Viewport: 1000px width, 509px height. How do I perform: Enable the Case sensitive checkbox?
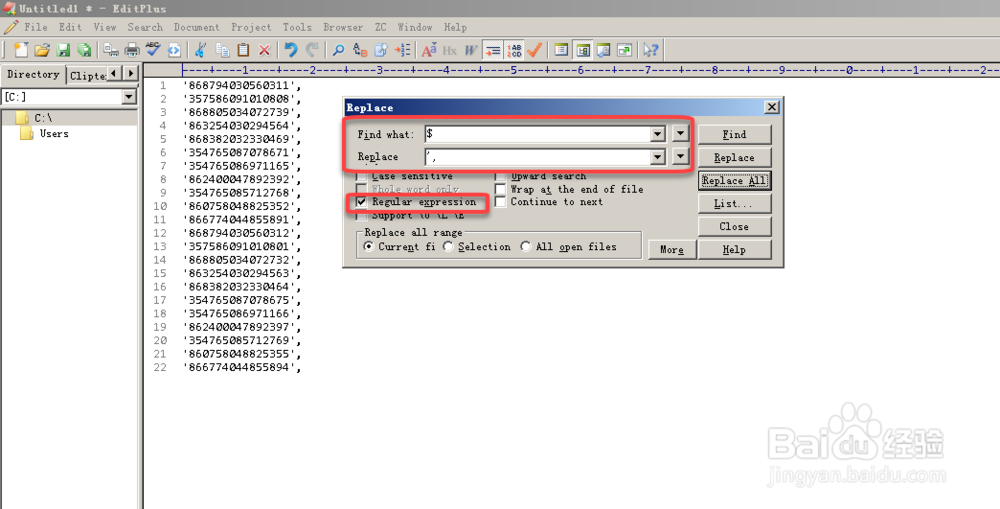click(361, 176)
